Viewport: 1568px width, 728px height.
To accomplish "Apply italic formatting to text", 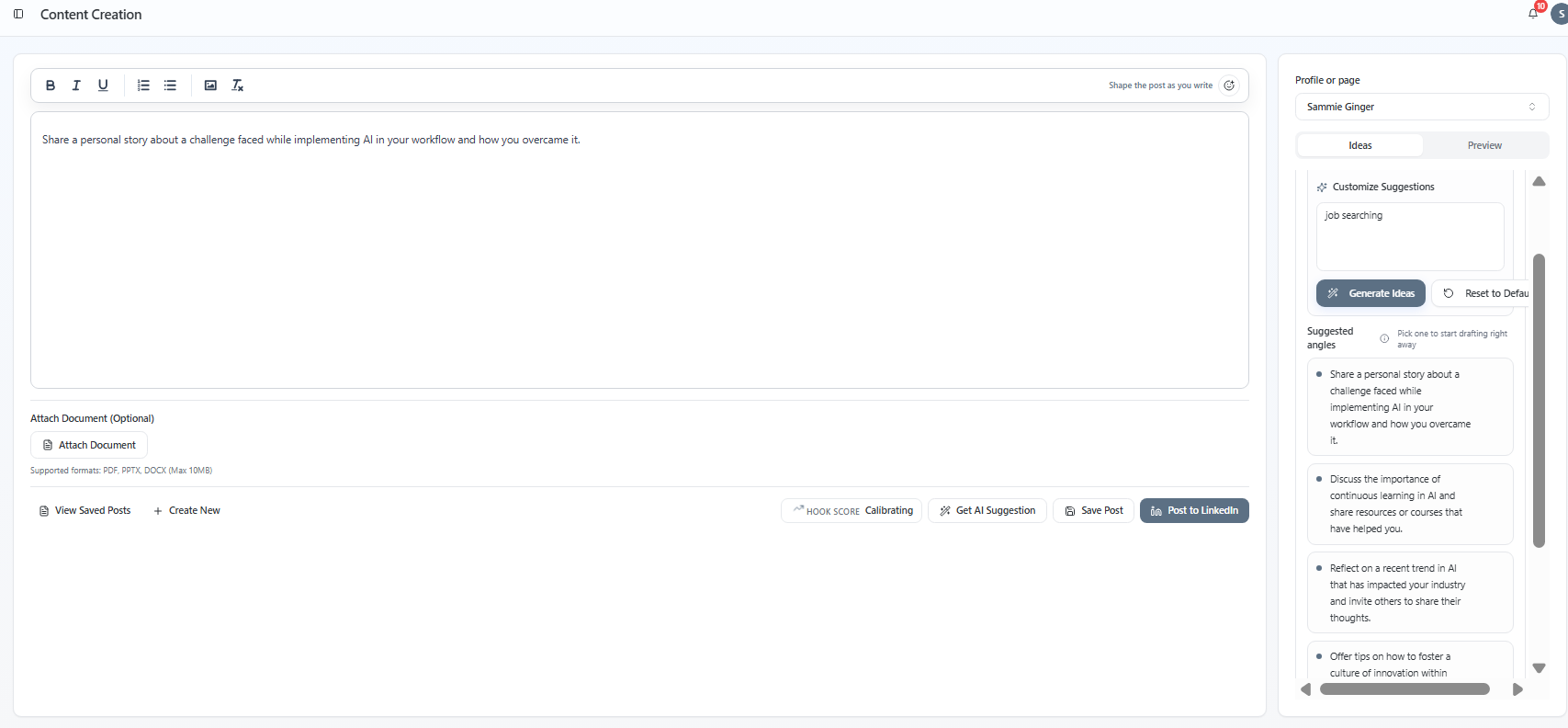I will coord(76,85).
